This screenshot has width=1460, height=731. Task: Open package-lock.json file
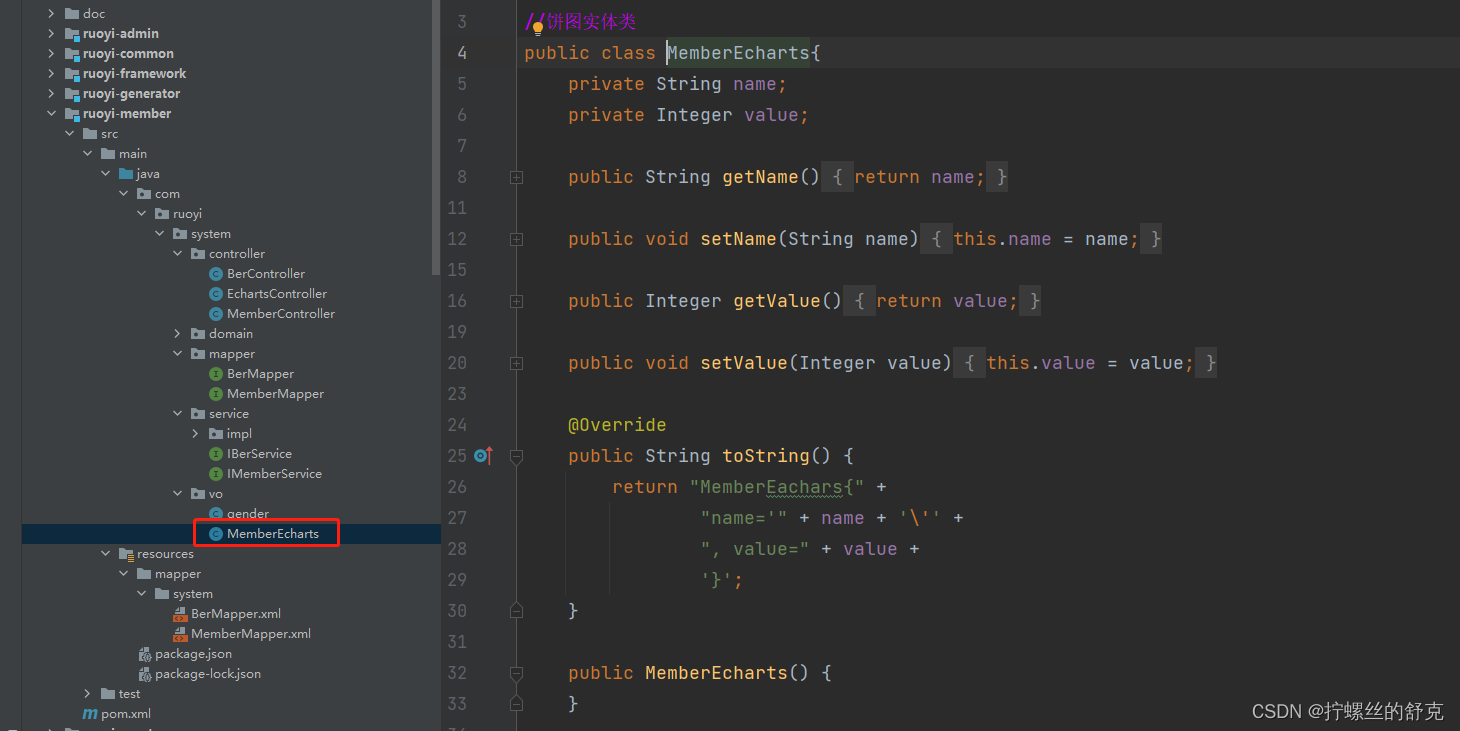point(208,674)
